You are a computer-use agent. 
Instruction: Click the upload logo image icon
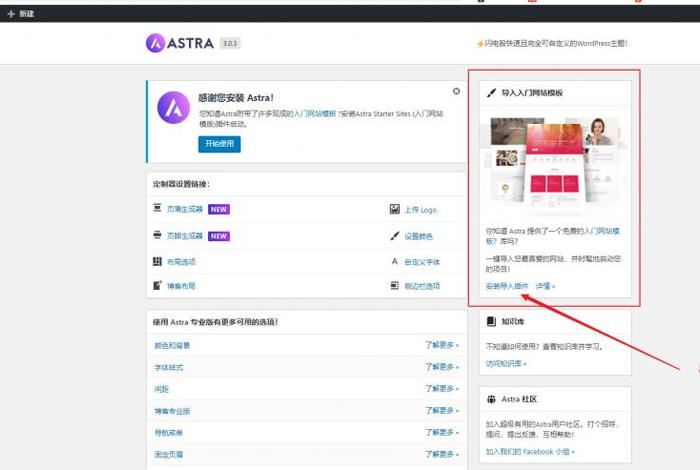395,209
